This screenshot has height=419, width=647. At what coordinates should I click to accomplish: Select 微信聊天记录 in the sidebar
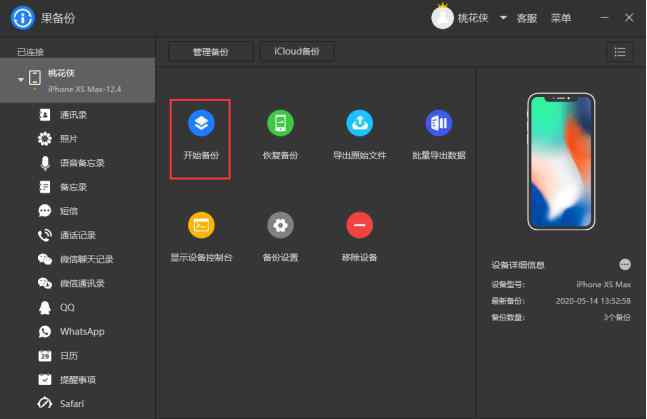(78, 259)
